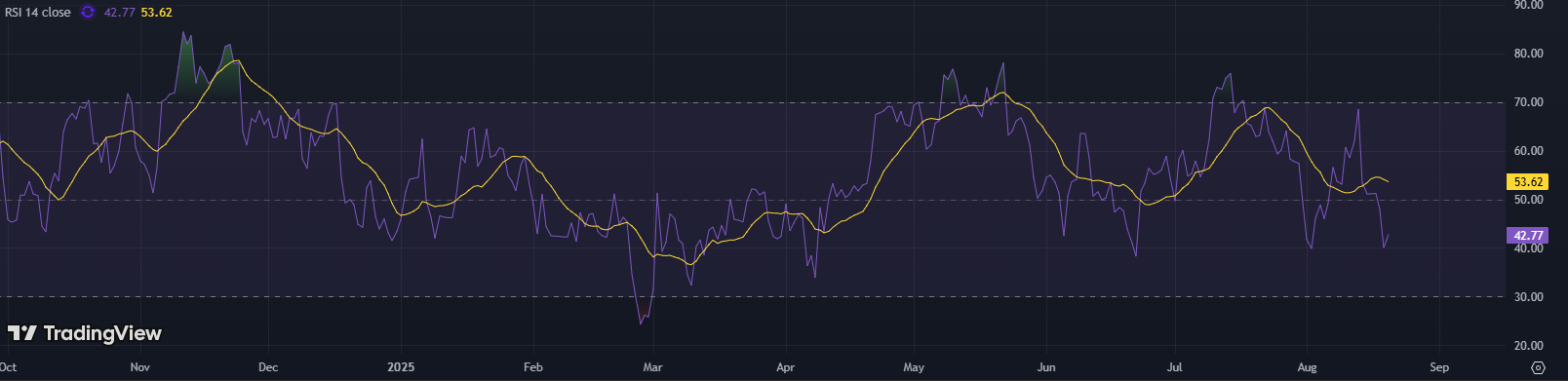Click the 2025 year marker on time axis

tap(401, 367)
